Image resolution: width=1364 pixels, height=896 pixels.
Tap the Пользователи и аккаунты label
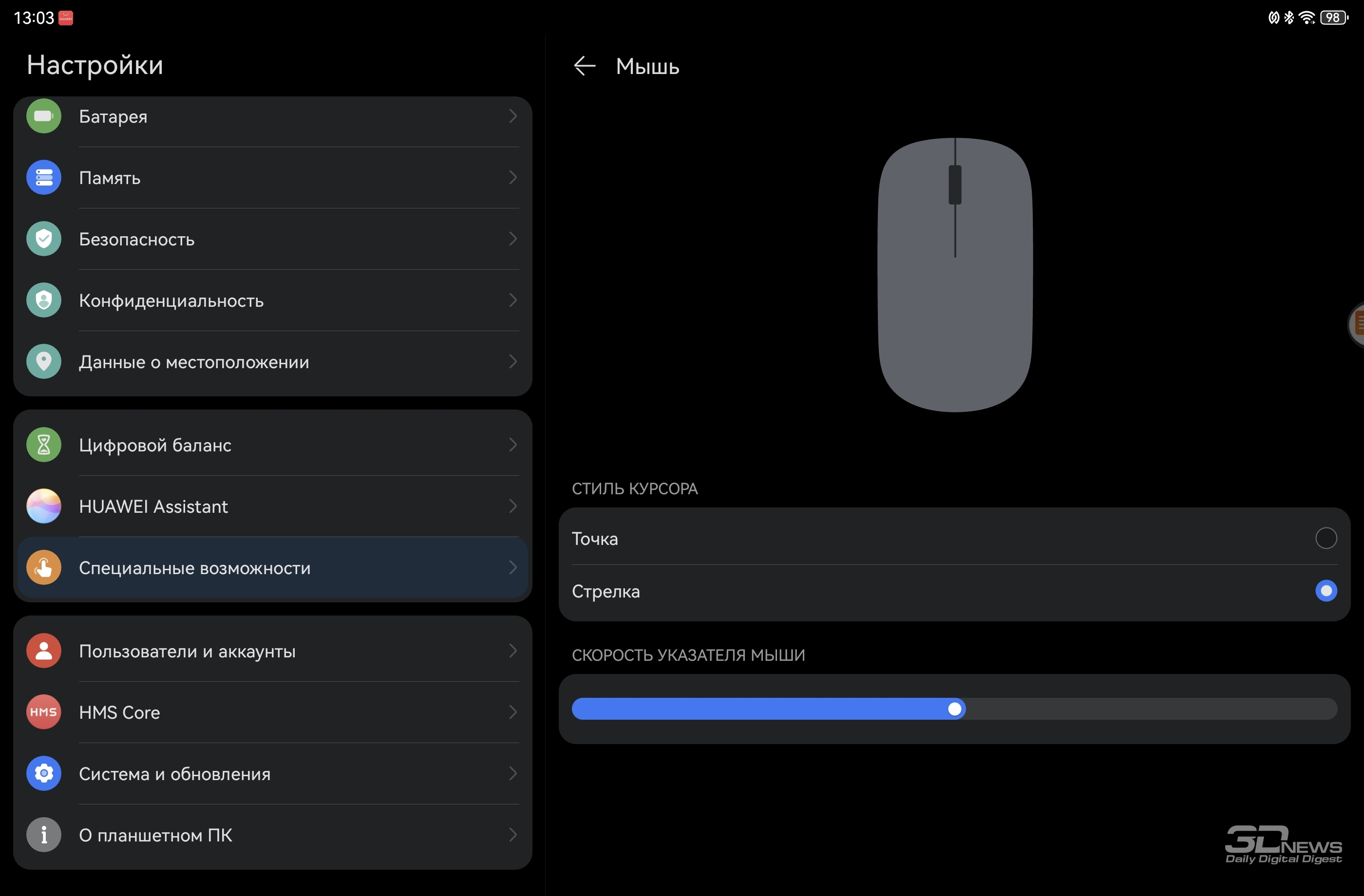188,652
